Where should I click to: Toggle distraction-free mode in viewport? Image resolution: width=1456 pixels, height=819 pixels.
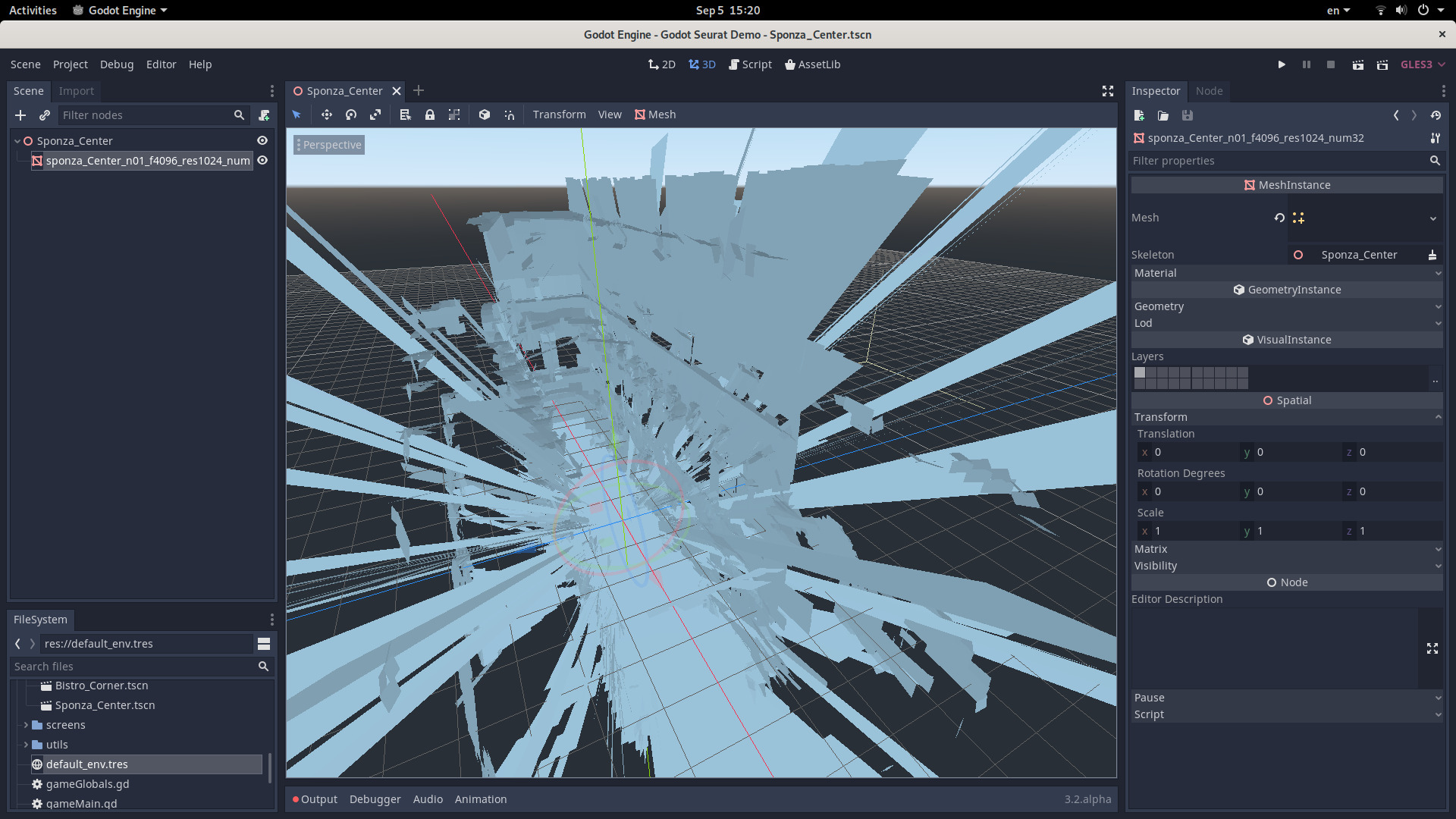[x=1108, y=91]
